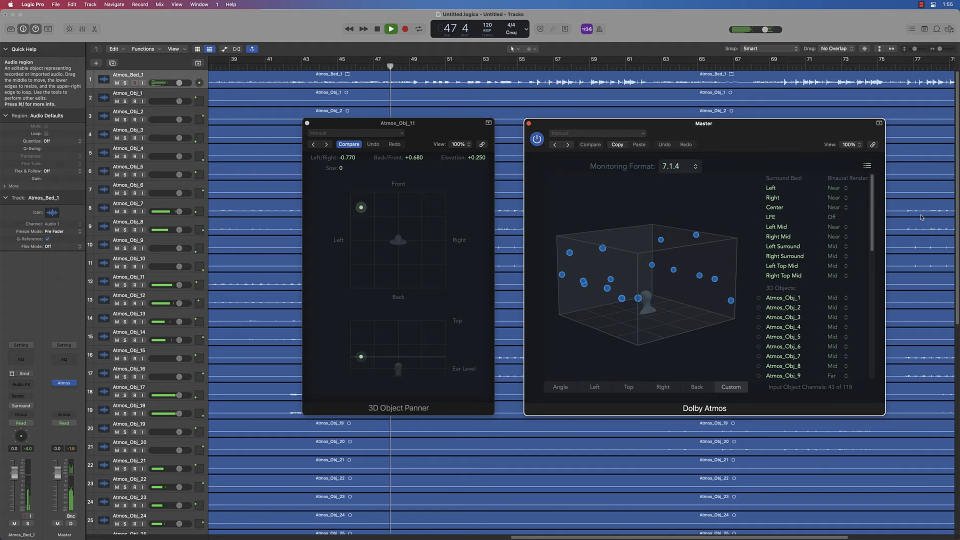
Task: Collapse the Region Audio Defaults section
Action: tap(6, 115)
